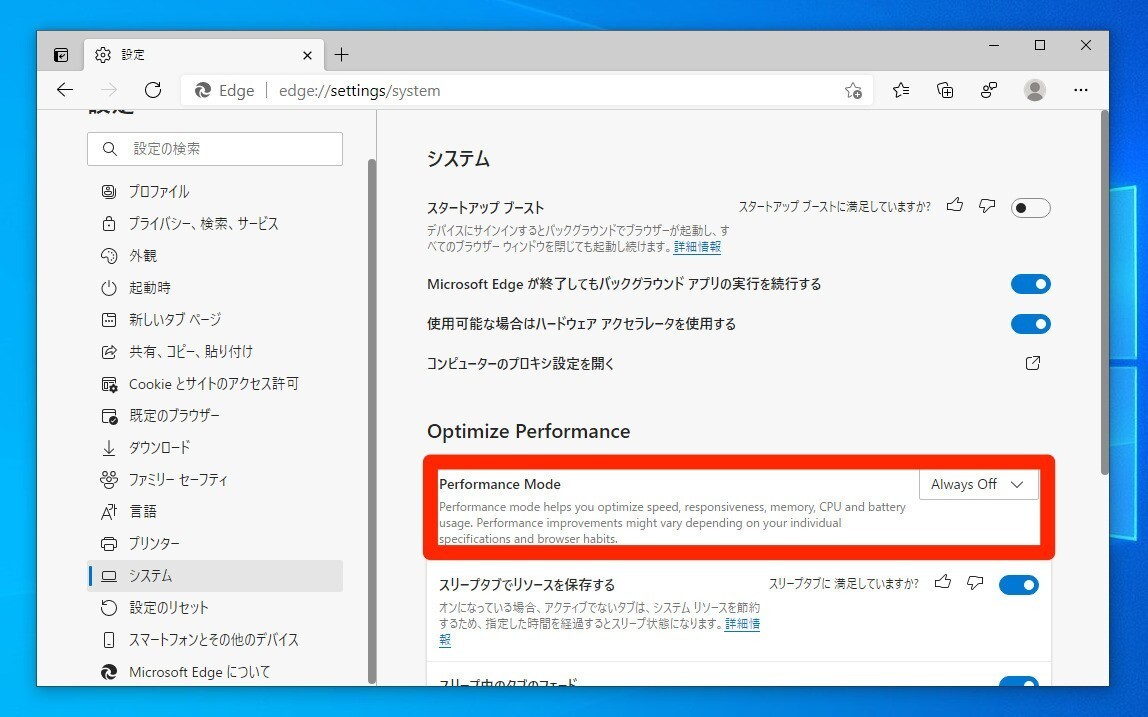Toggle スリープタブでリソースを保存する switch
Image resolution: width=1148 pixels, height=717 pixels.
click(x=1018, y=584)
